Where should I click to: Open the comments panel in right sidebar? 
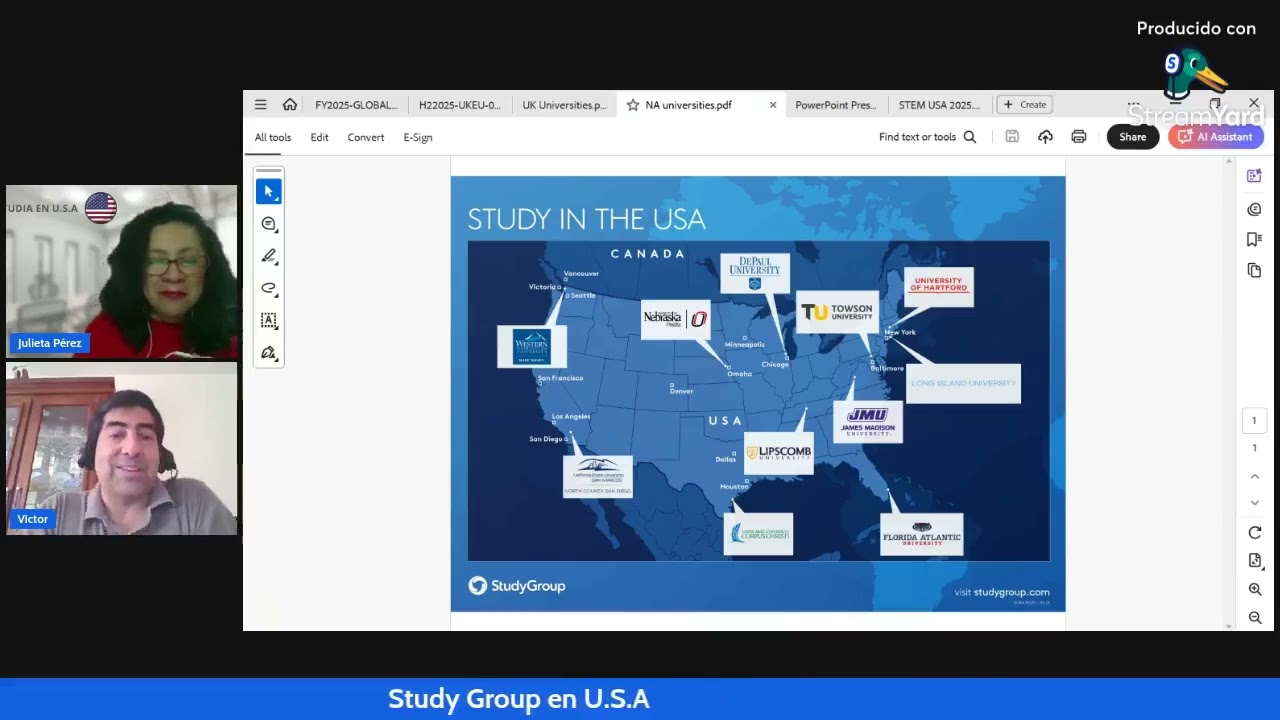coord(1254,209)
